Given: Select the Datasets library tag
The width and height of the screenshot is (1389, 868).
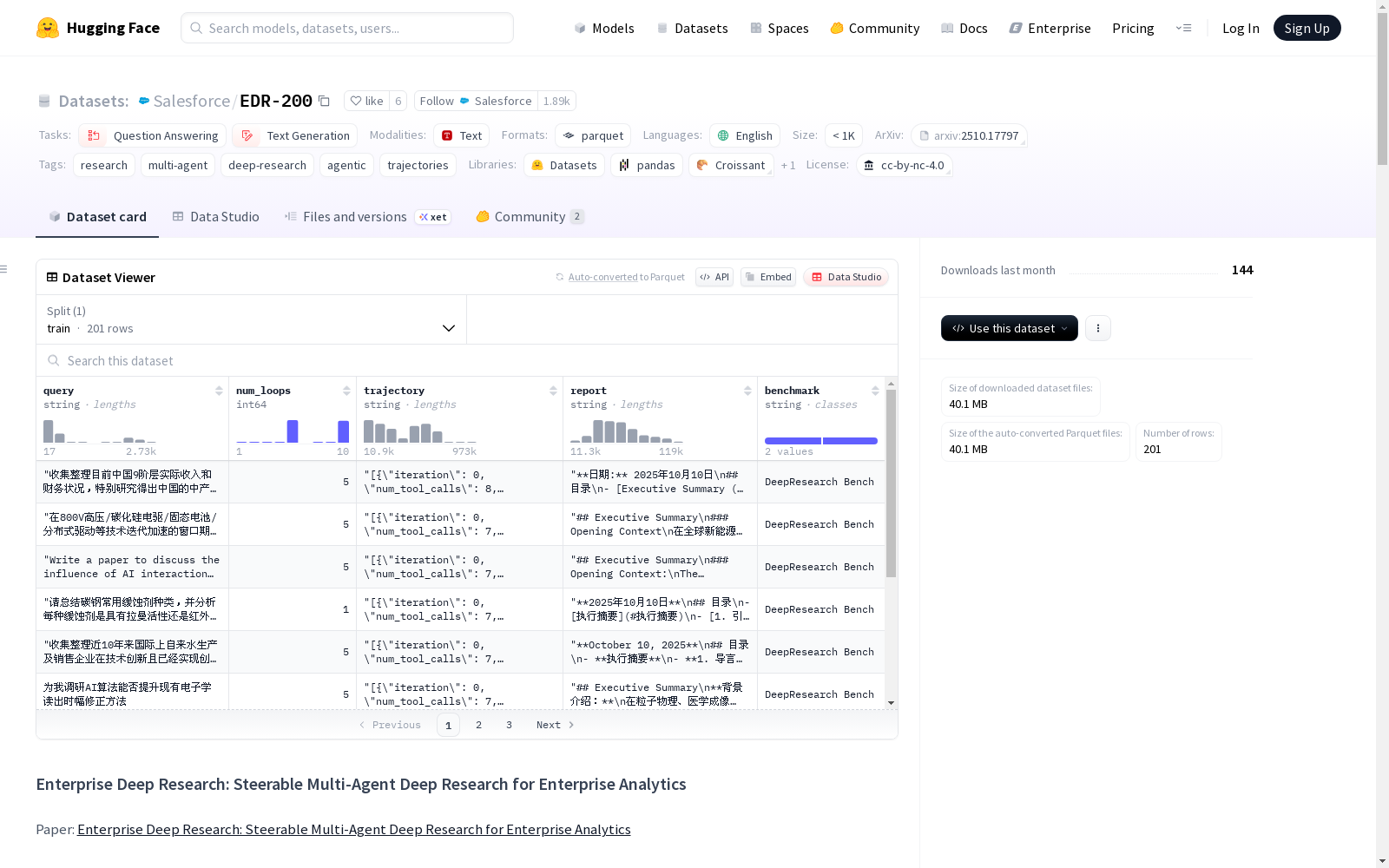Looking at the screenshot, I should 564,165.
